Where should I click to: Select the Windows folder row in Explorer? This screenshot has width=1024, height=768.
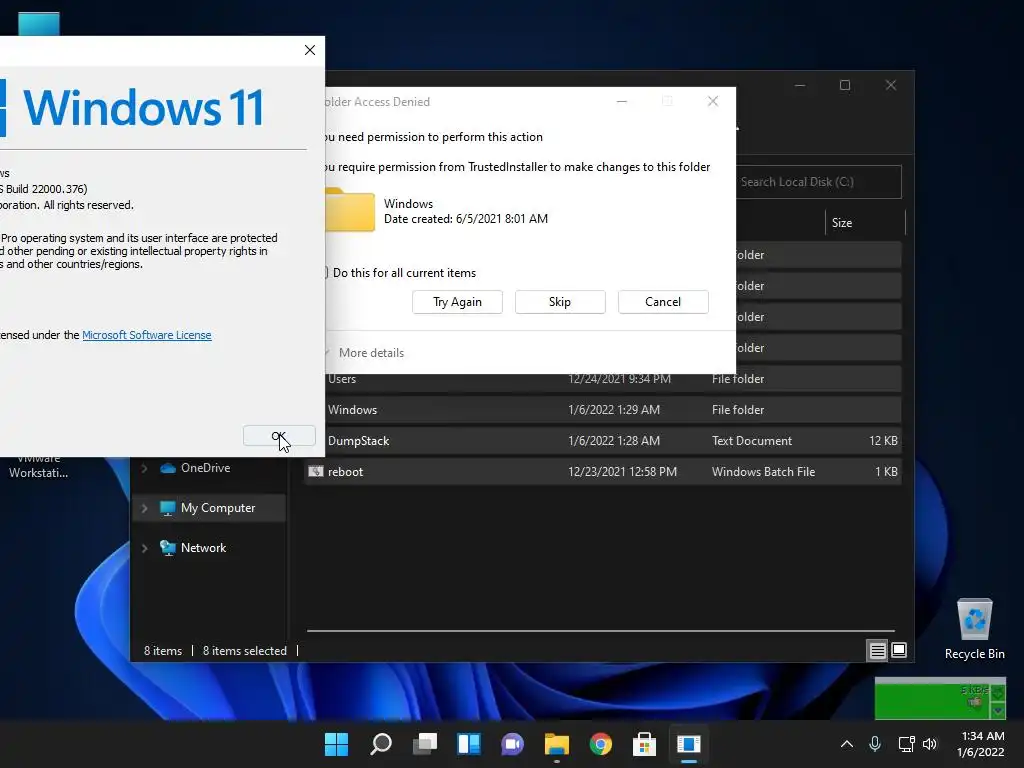pyautogui.click(x=603, y=409)
